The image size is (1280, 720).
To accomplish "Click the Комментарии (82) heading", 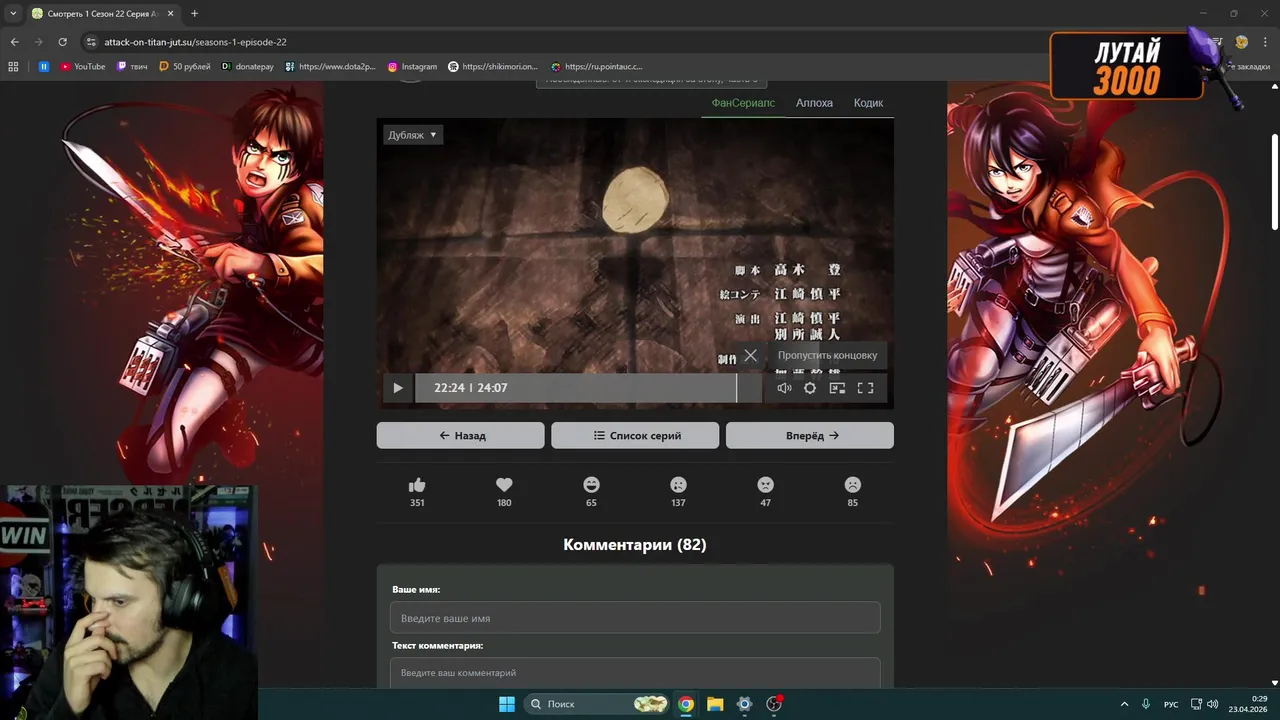I will pos(635,544).
